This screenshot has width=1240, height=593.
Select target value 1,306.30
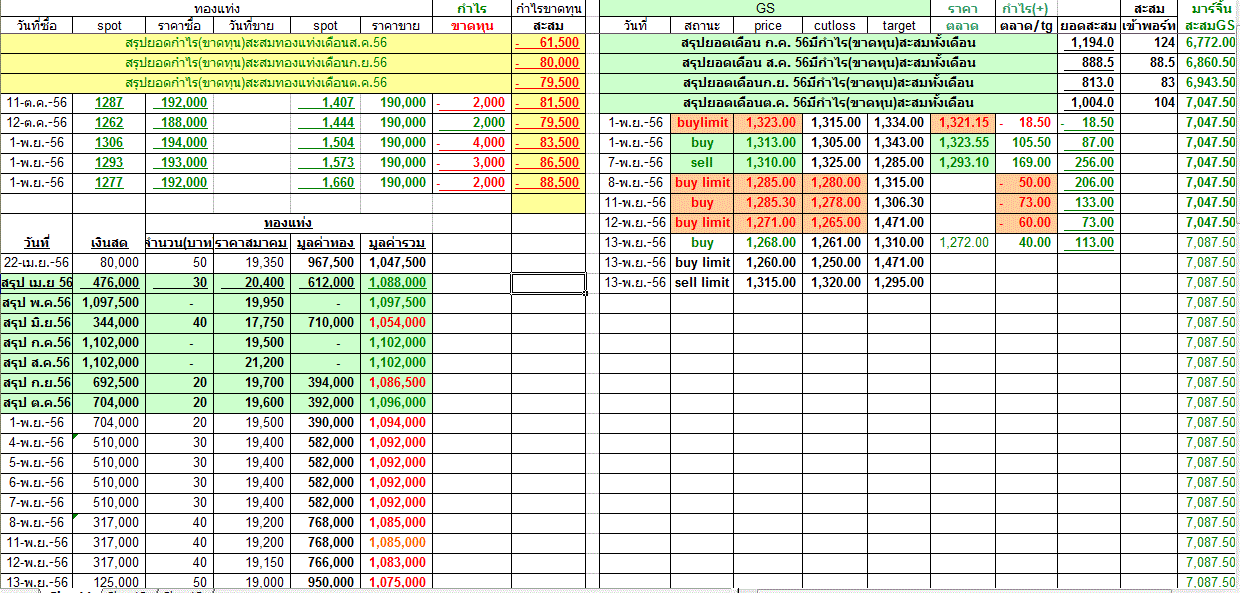pos(897,202)
